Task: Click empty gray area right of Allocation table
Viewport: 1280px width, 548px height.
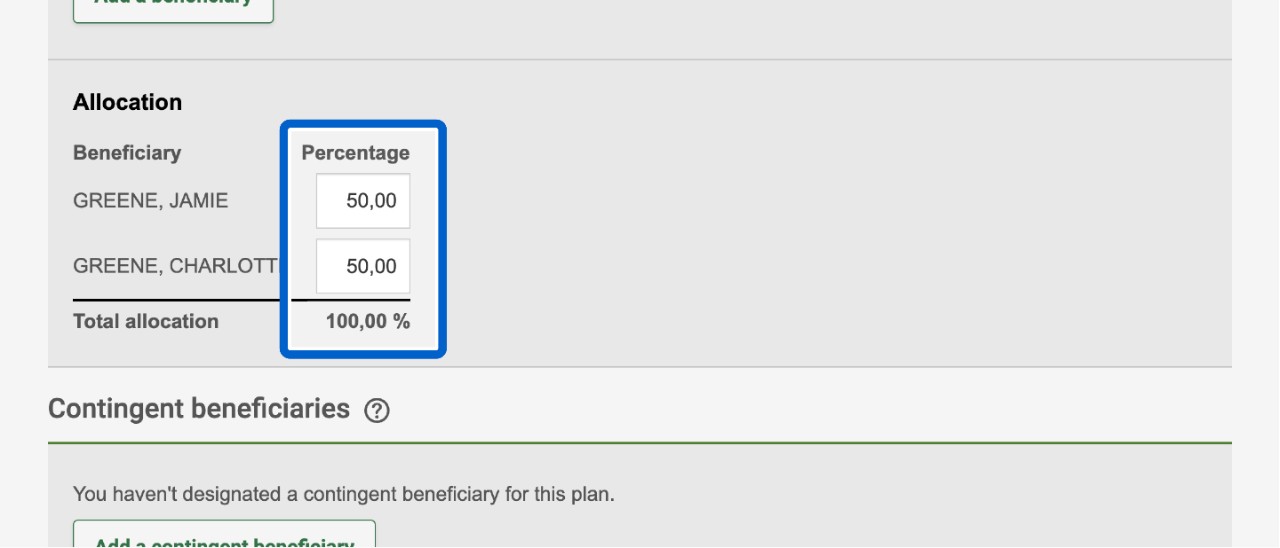Action: 800,230
